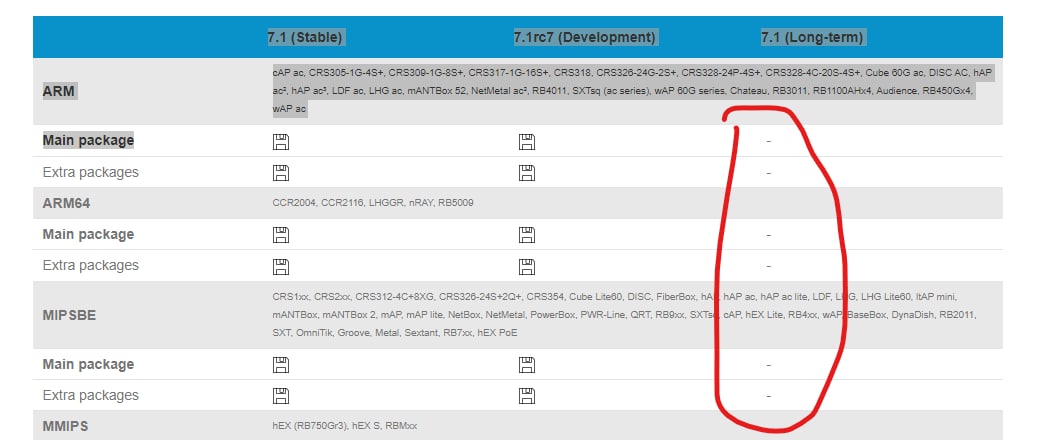Download MIPSBE Main package 7.1 Stable

280,365
